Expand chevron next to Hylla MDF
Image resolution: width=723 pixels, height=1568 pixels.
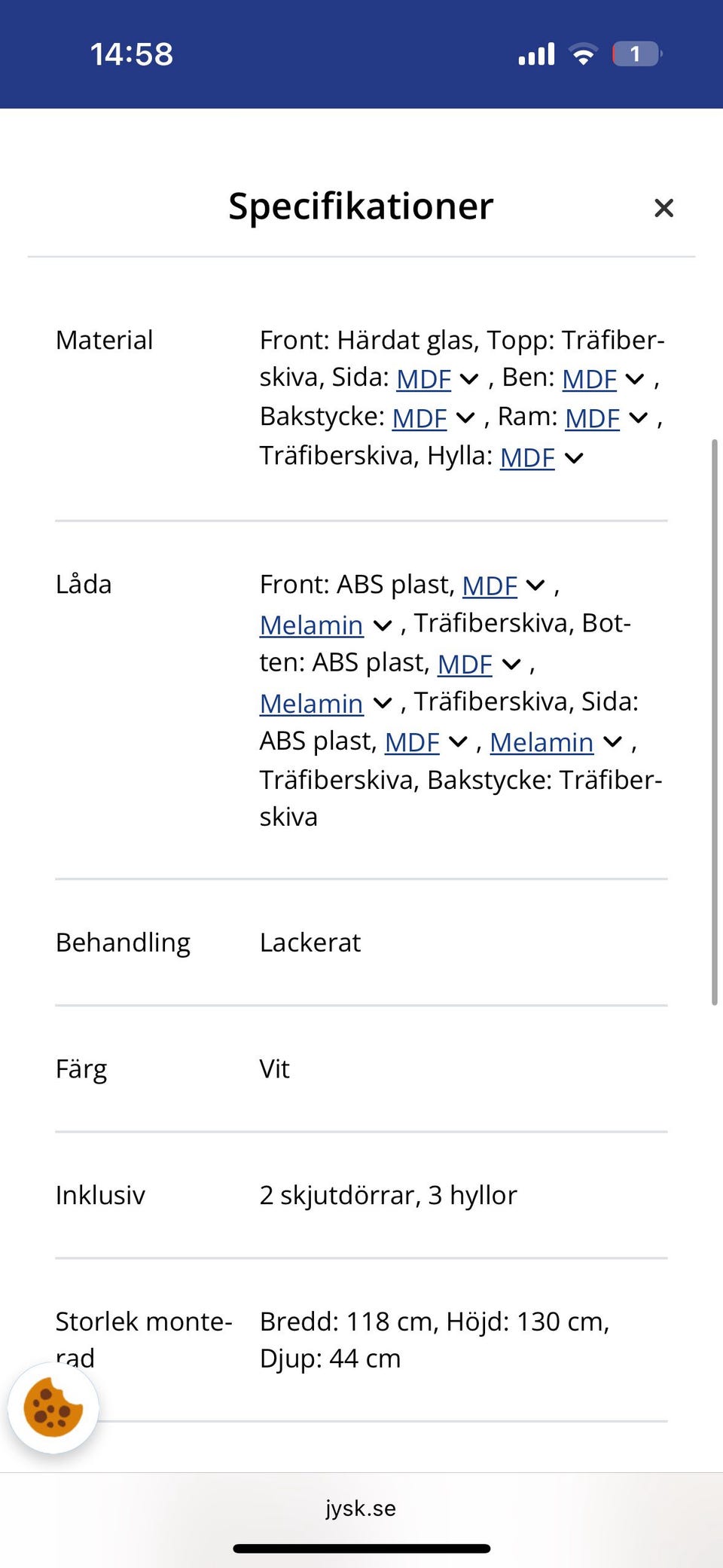[x=574, y=457]
